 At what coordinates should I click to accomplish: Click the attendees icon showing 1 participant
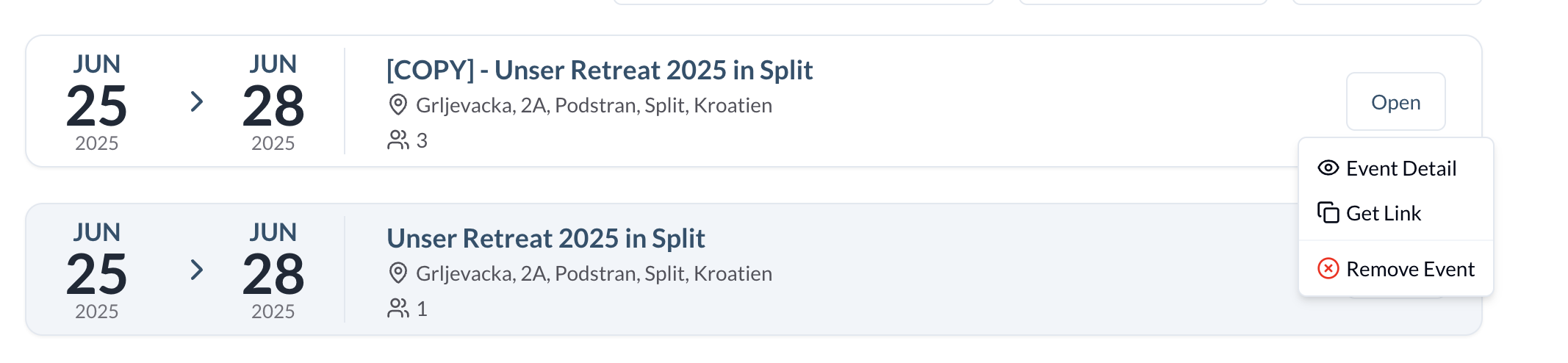coord(398,309)
